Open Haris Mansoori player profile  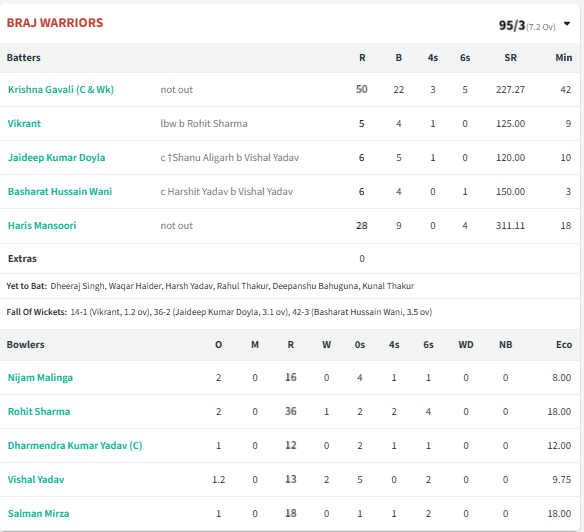(42, 225)
